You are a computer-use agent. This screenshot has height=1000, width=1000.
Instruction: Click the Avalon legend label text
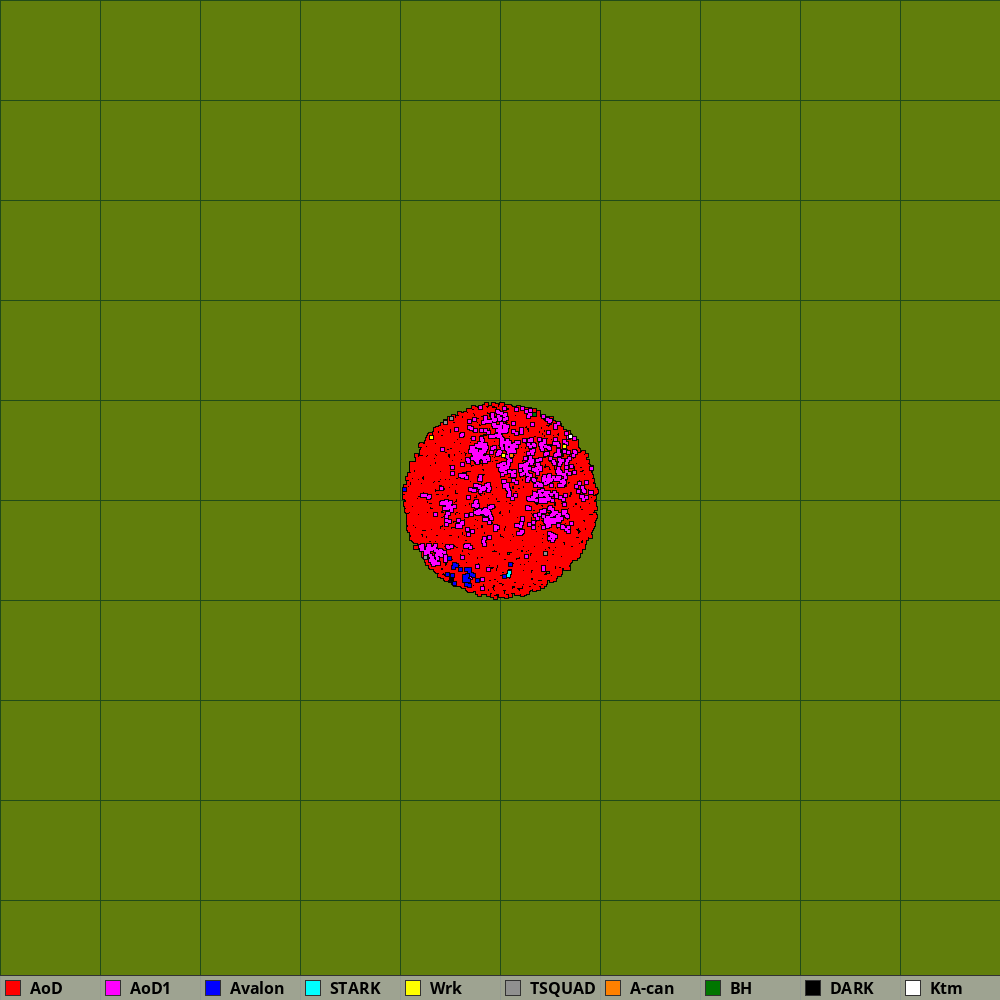click(x=257, y=988)
